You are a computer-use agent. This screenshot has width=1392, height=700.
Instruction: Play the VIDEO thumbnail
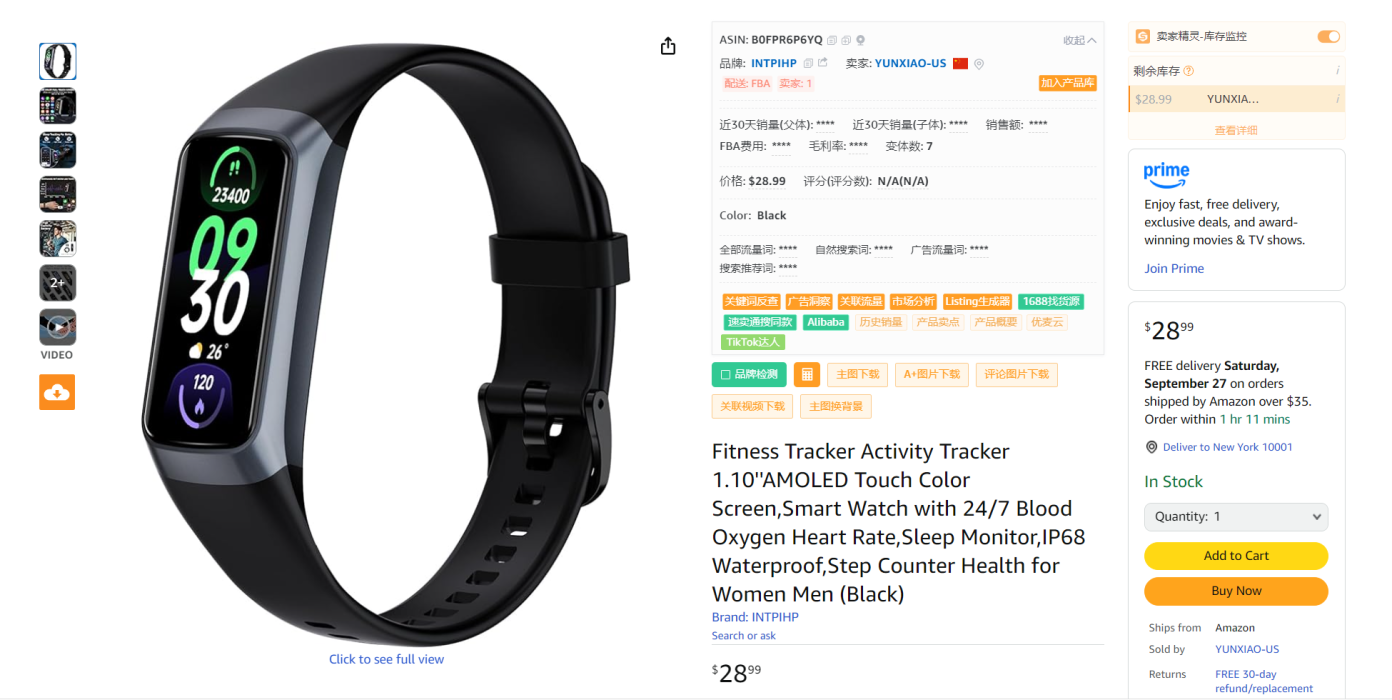click(57, 328)
